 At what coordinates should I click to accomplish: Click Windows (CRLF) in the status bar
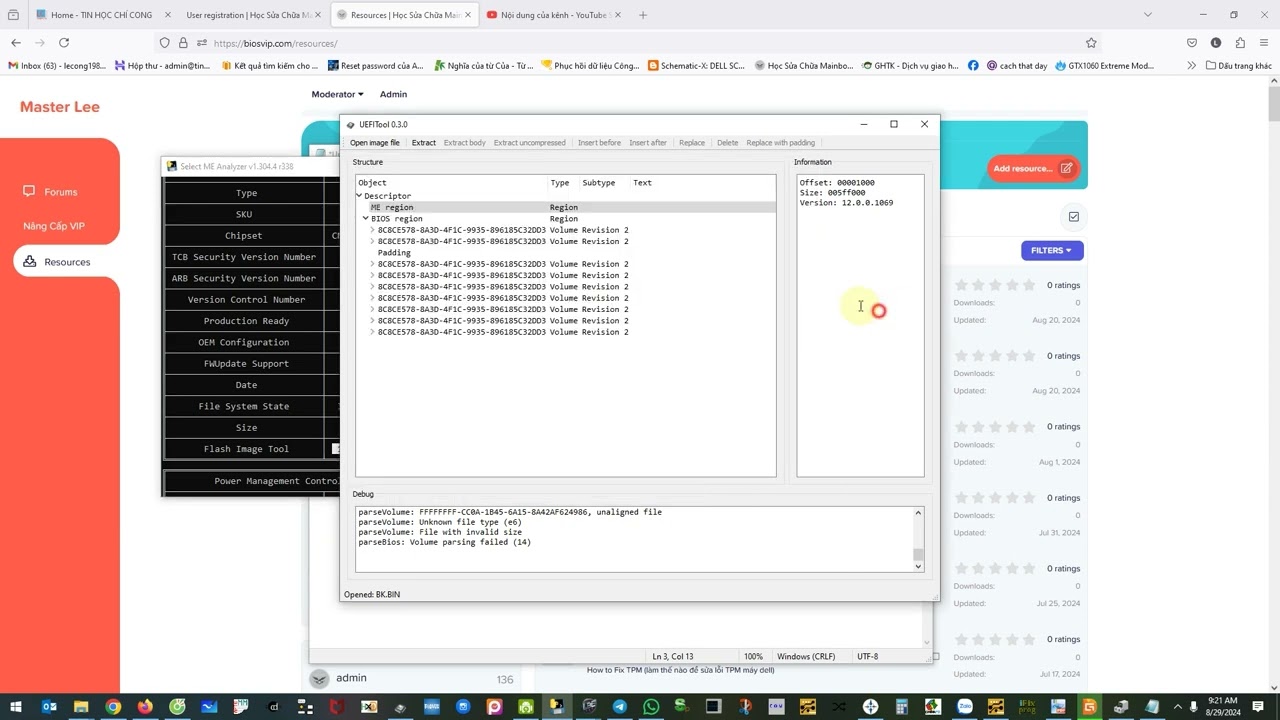point(806,656)
